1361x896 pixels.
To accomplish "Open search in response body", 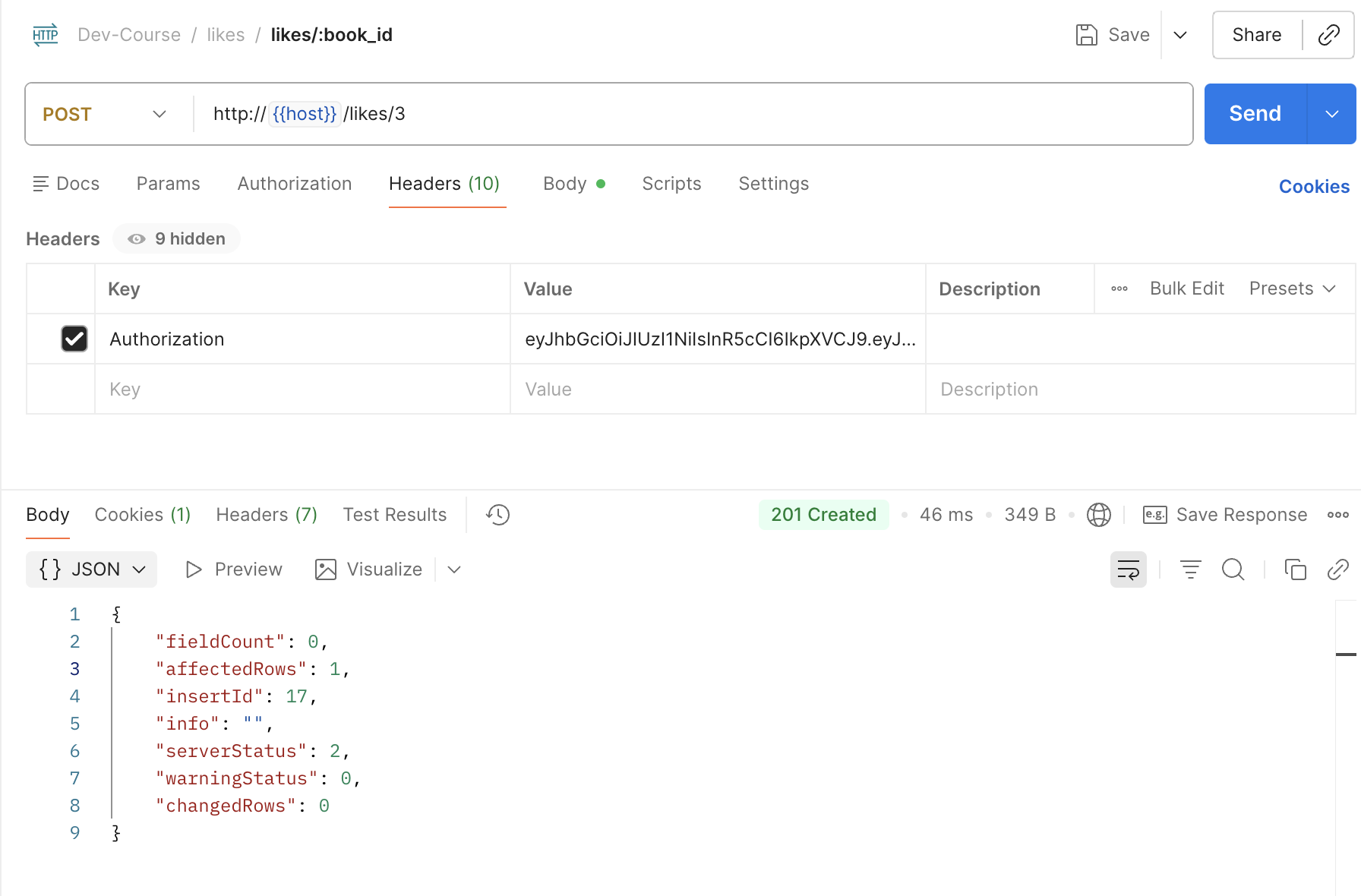I will pyautogui.click(x=1233, y=569).
